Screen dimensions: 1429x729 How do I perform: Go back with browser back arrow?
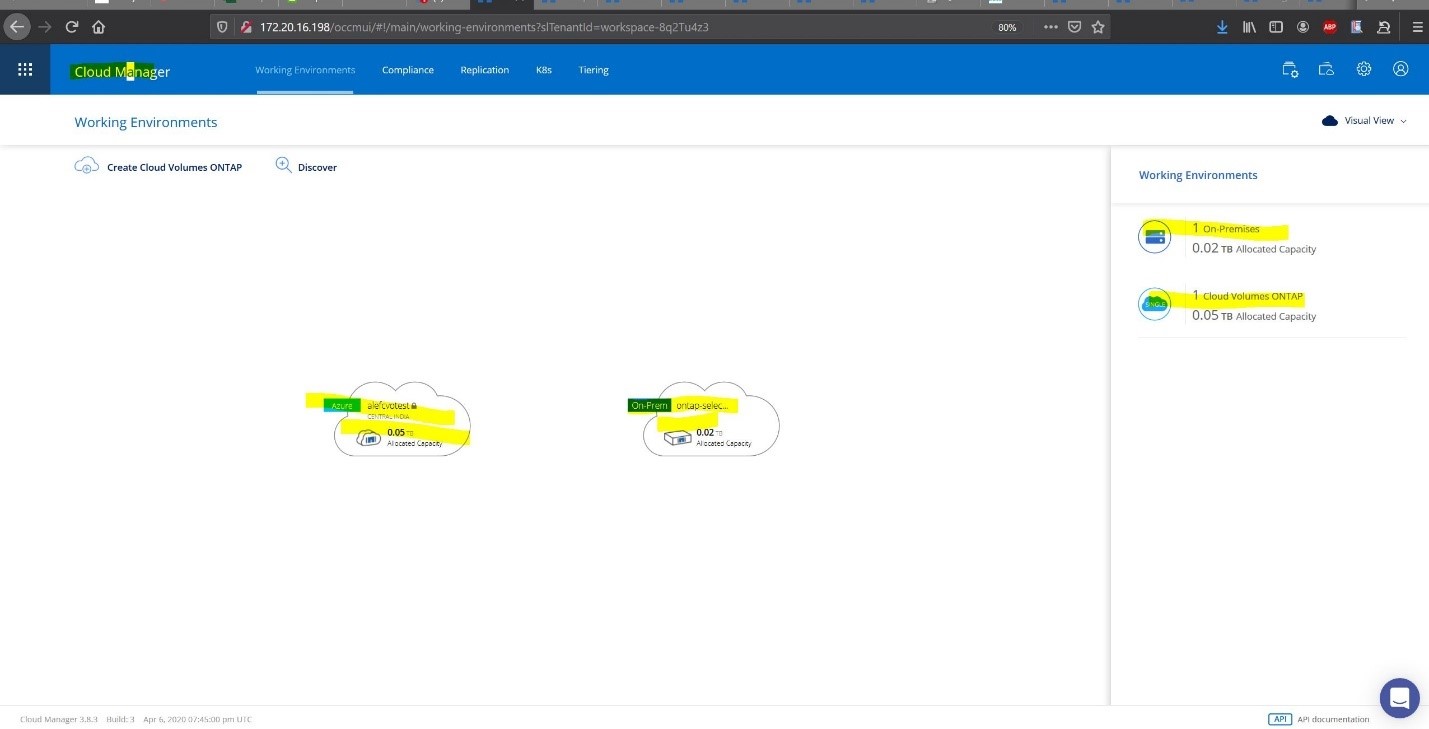click(x=17, y=27)
